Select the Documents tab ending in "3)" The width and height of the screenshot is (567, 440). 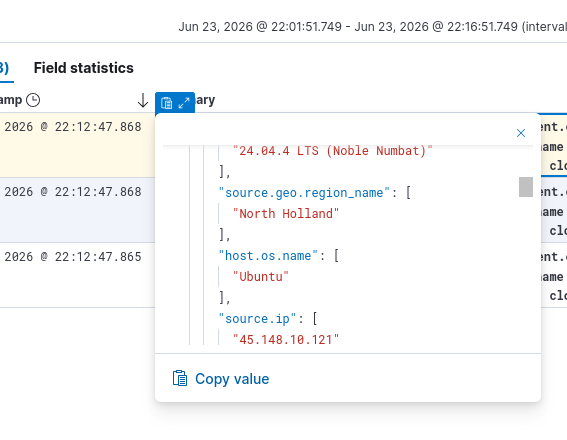[x=4, y=68]
